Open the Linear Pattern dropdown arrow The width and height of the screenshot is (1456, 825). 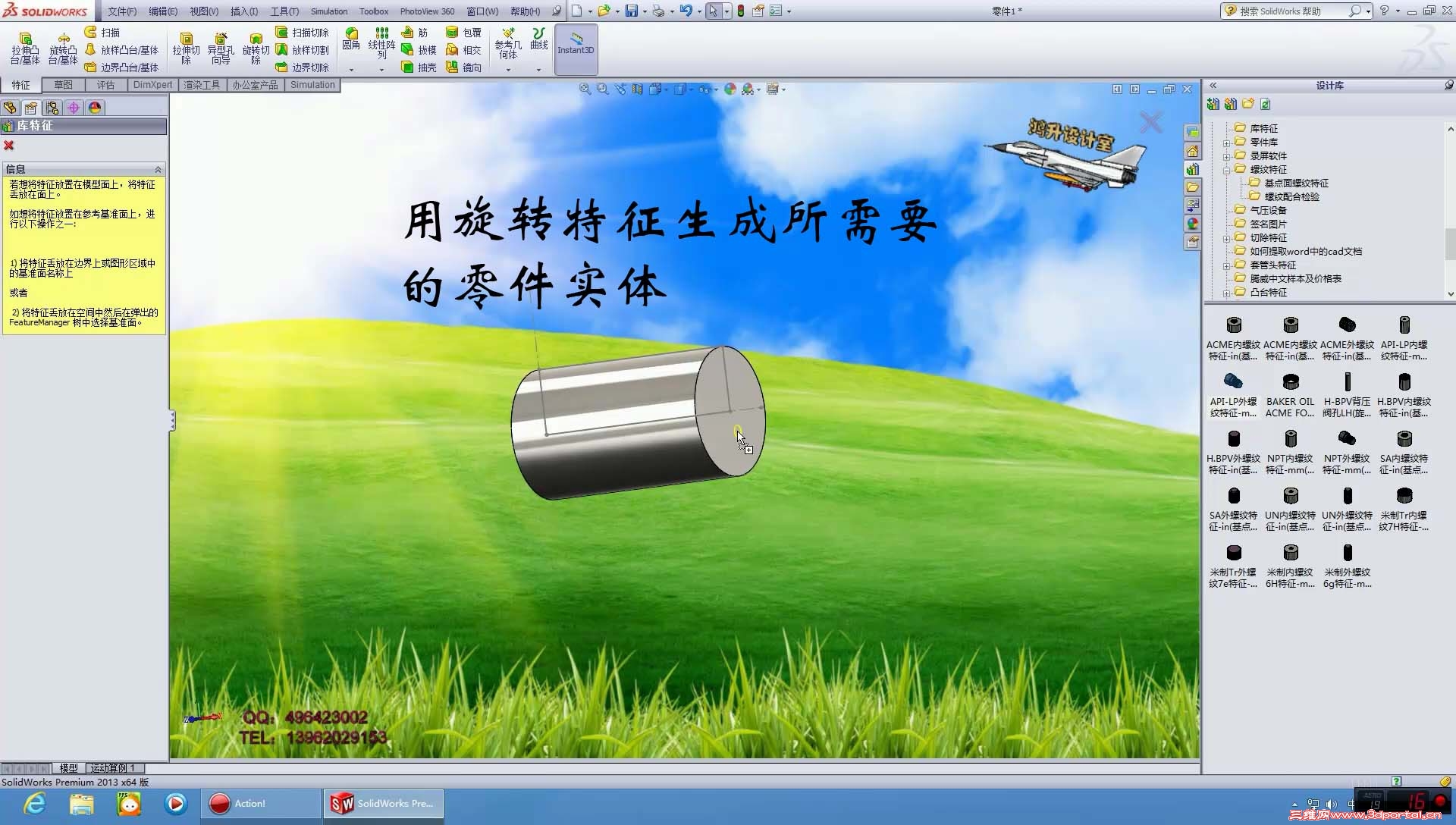pos(381,70)
